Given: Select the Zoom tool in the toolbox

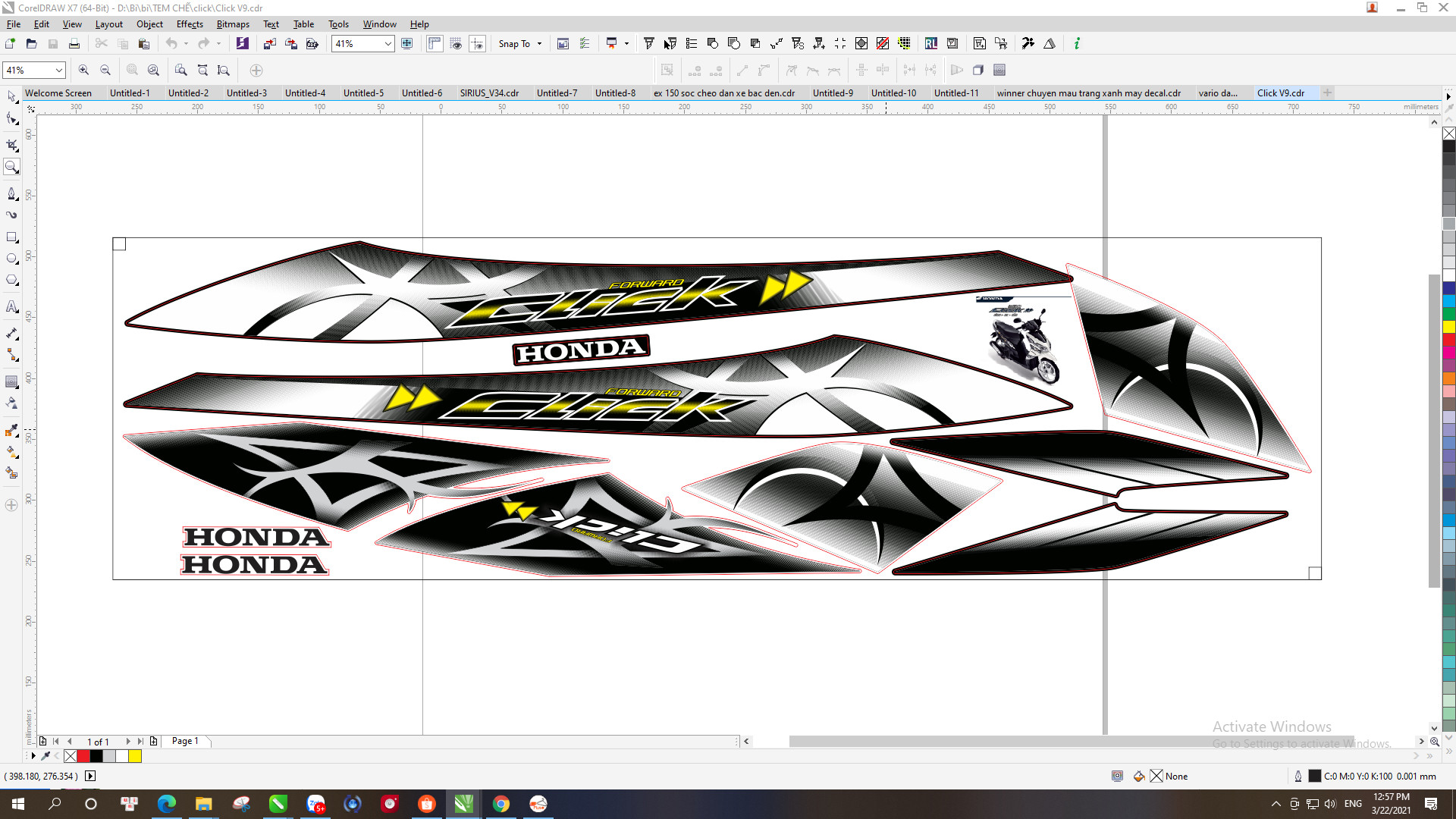Looking at the screenshot, I should [12, 167].
